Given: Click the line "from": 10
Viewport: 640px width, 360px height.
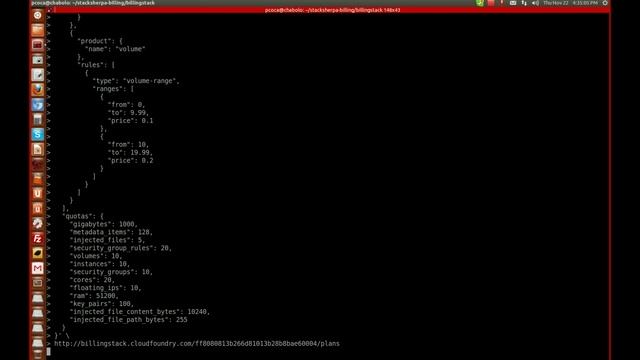Looking at the screenshot, I should [128, 144].
